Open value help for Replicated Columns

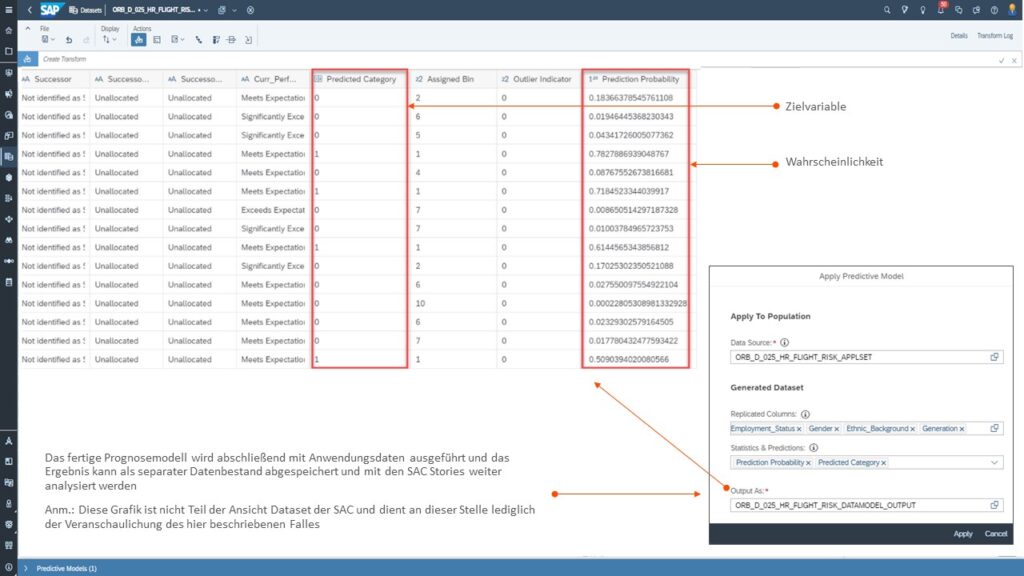coord(994,428)
